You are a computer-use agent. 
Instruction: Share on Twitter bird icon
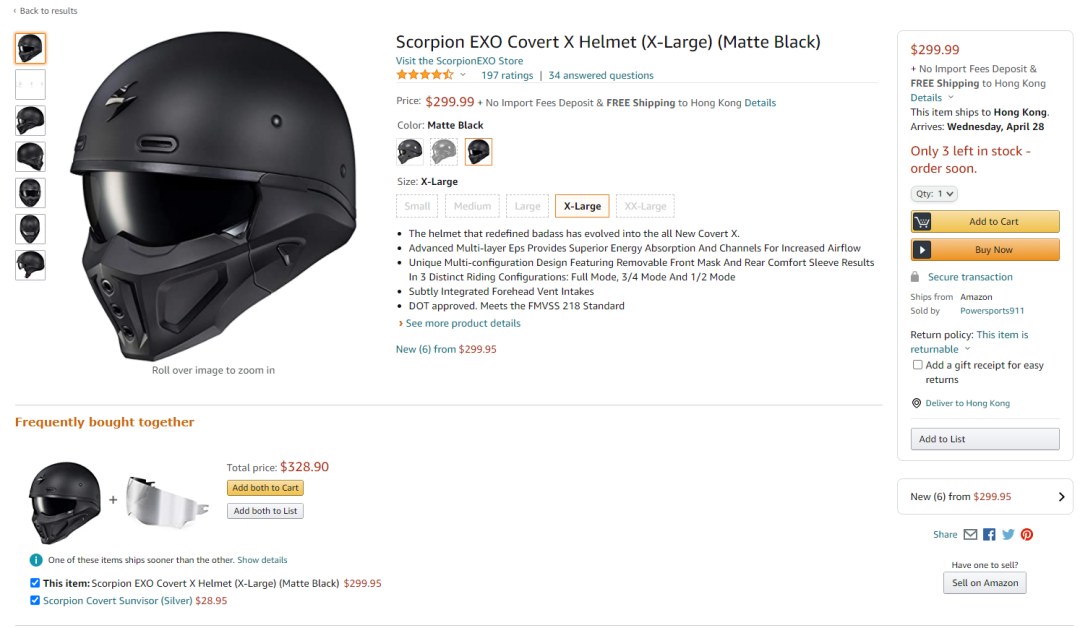point(1008,534)
